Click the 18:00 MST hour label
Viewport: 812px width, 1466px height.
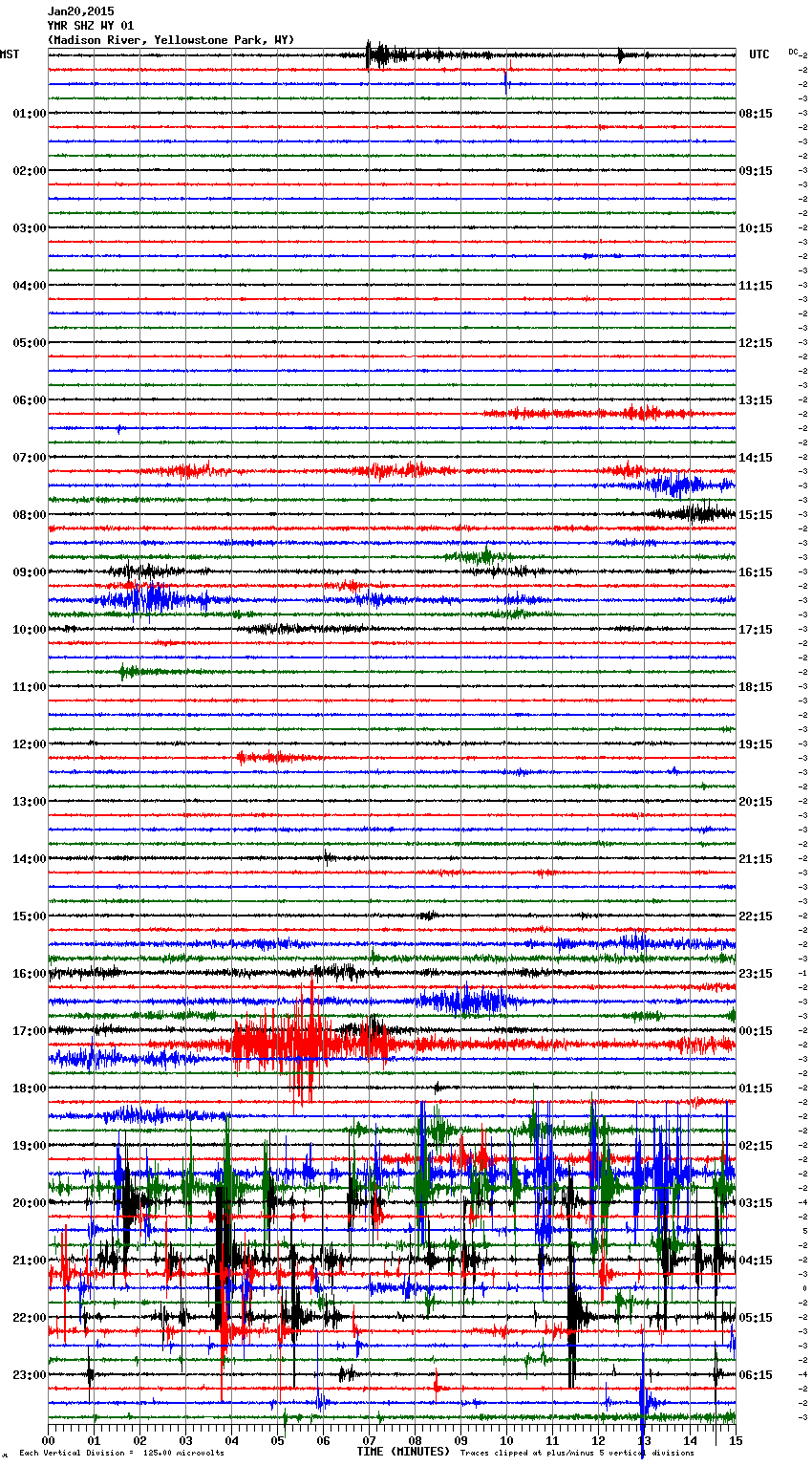tap(30, 1089)
